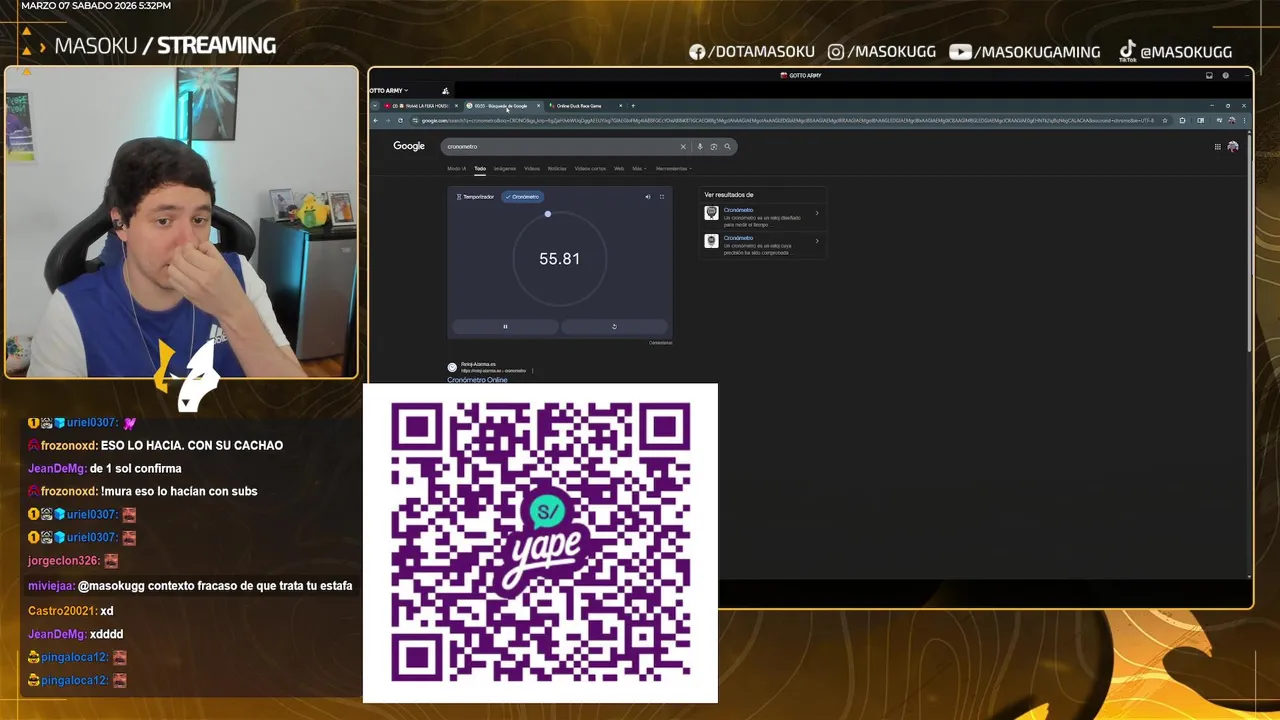
Task: Open the second Cronómetro result panel entry
Action: click(x=763, y=243)
